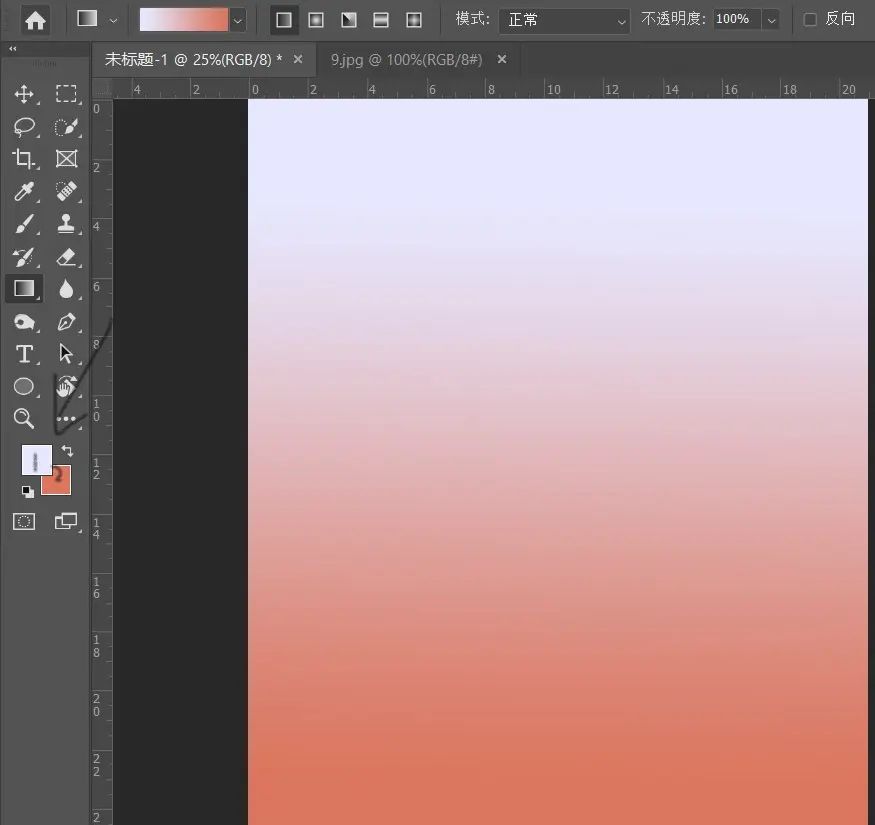Click the Home button
The image size is (875, 825).
coord(35,20)
